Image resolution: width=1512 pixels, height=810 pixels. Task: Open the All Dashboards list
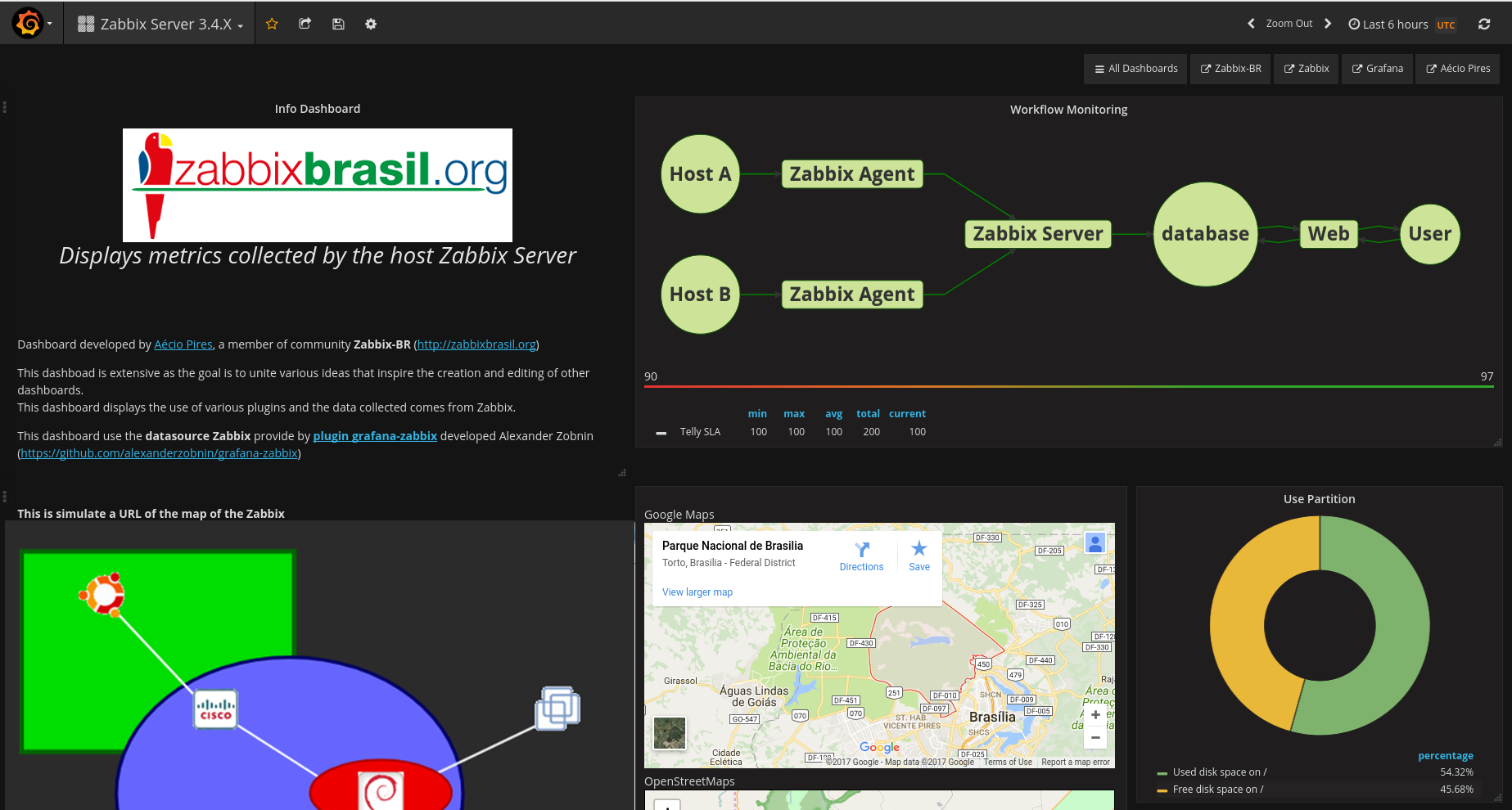click(1136, 69)
